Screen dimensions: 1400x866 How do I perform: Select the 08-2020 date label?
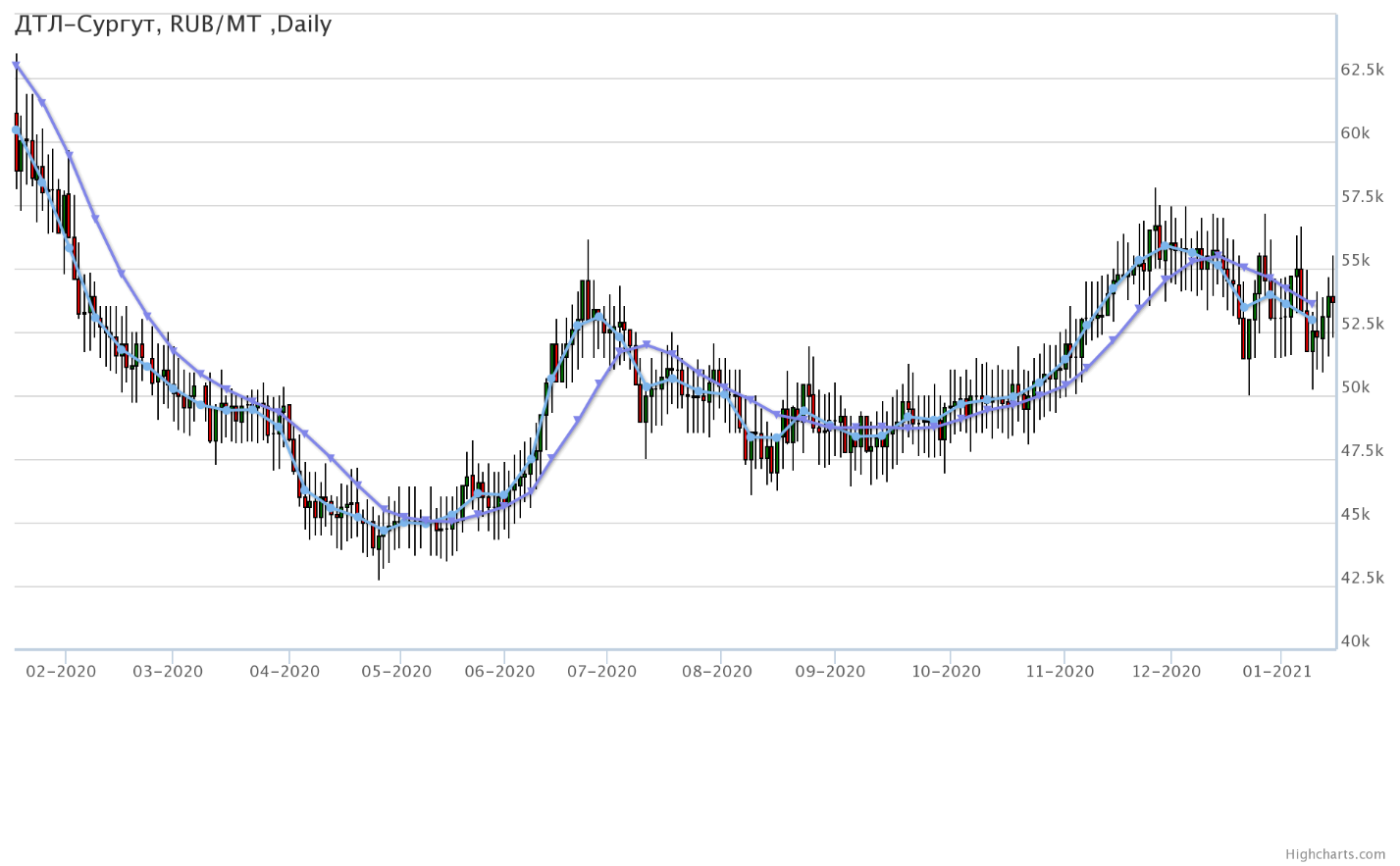[x=717, y=672]
